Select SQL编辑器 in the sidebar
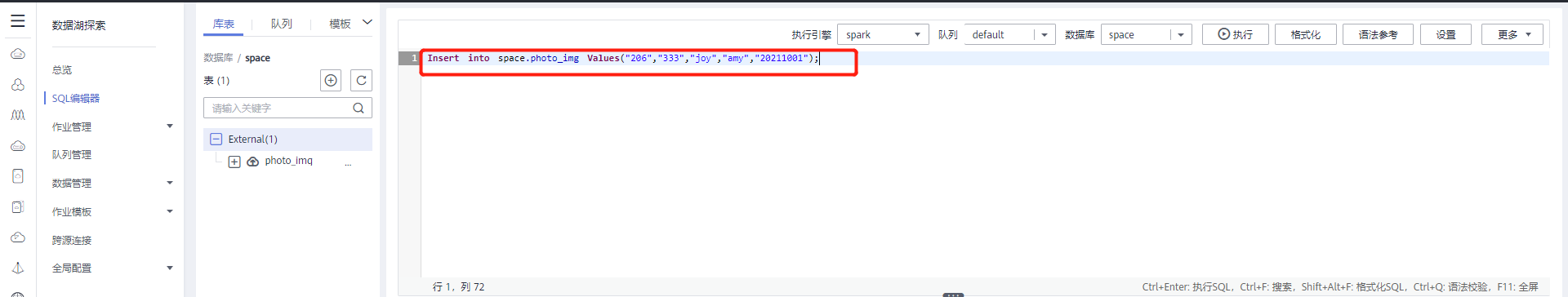This screenshot has width=1568, height=297. (x=76, y=99)
